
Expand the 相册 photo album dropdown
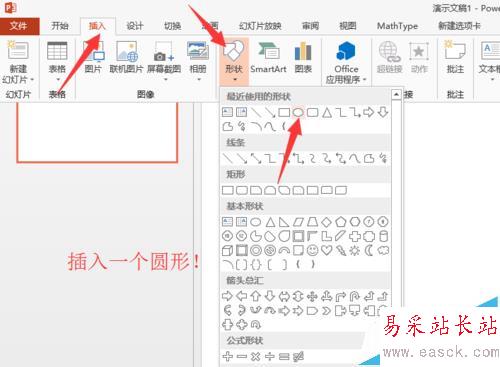coord(199,80)
